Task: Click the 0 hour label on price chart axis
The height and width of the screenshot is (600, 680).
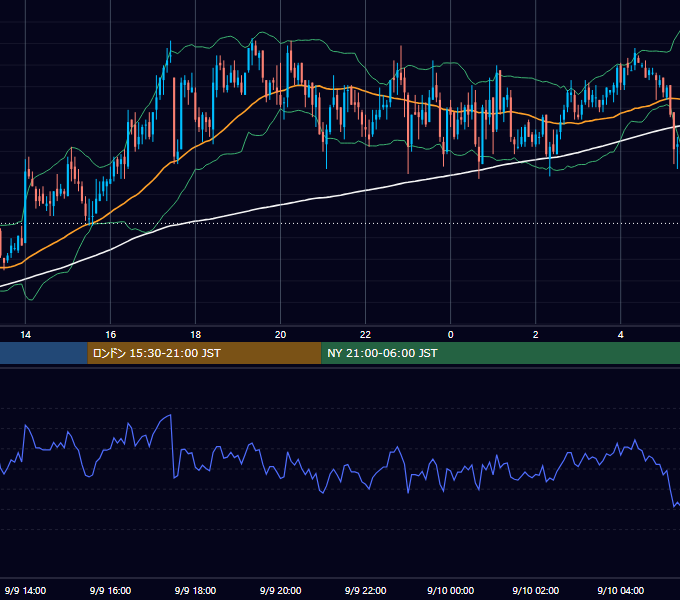Action: (x=451, y=335)
